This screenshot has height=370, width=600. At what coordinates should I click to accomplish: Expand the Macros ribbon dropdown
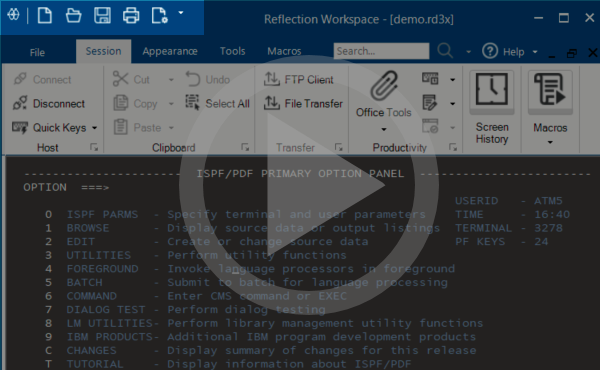tap(550, 142)
